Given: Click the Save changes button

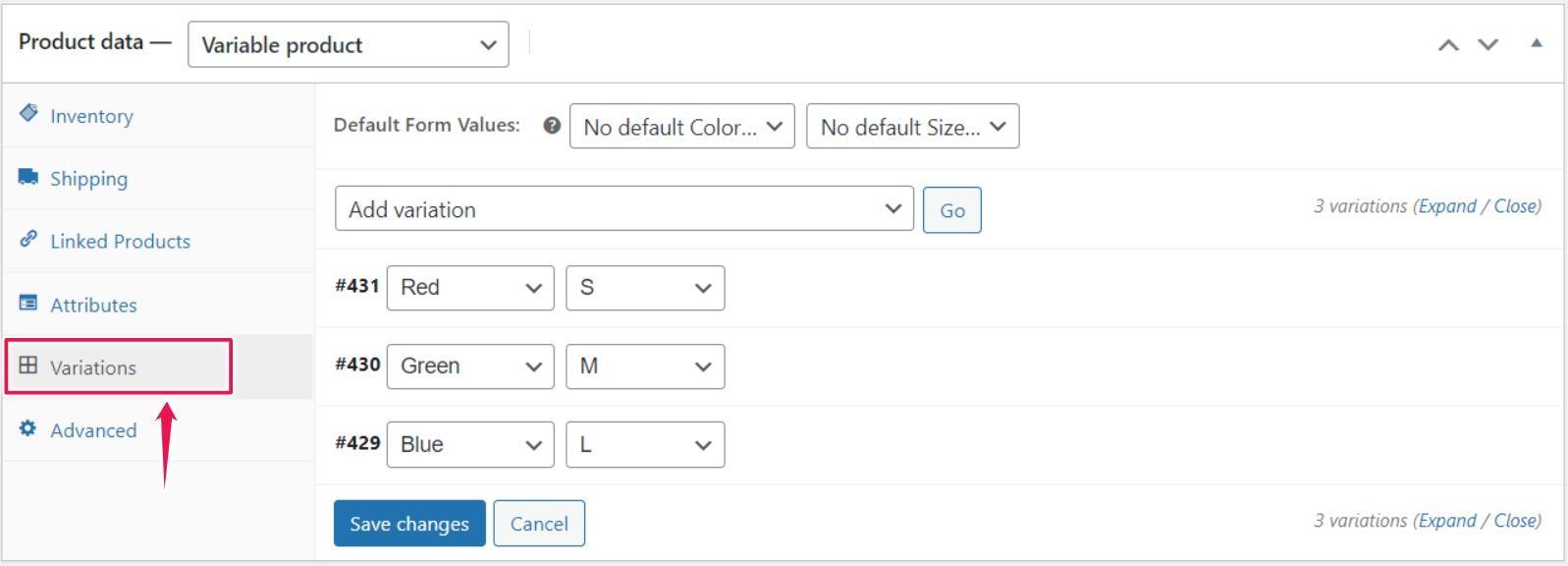Looking at the screenshot, I should pos(409,523).
